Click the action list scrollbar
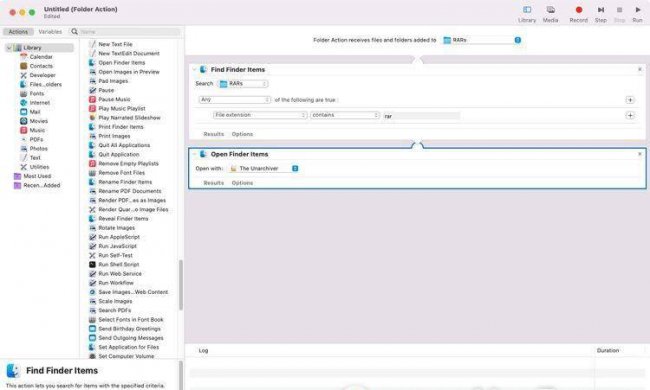Screen dimensions: 650x390 coord(181,285)
